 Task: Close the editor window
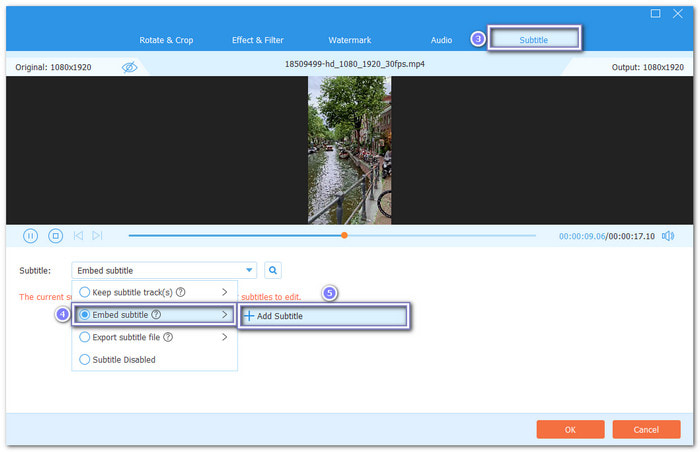[x=678, y=13]
